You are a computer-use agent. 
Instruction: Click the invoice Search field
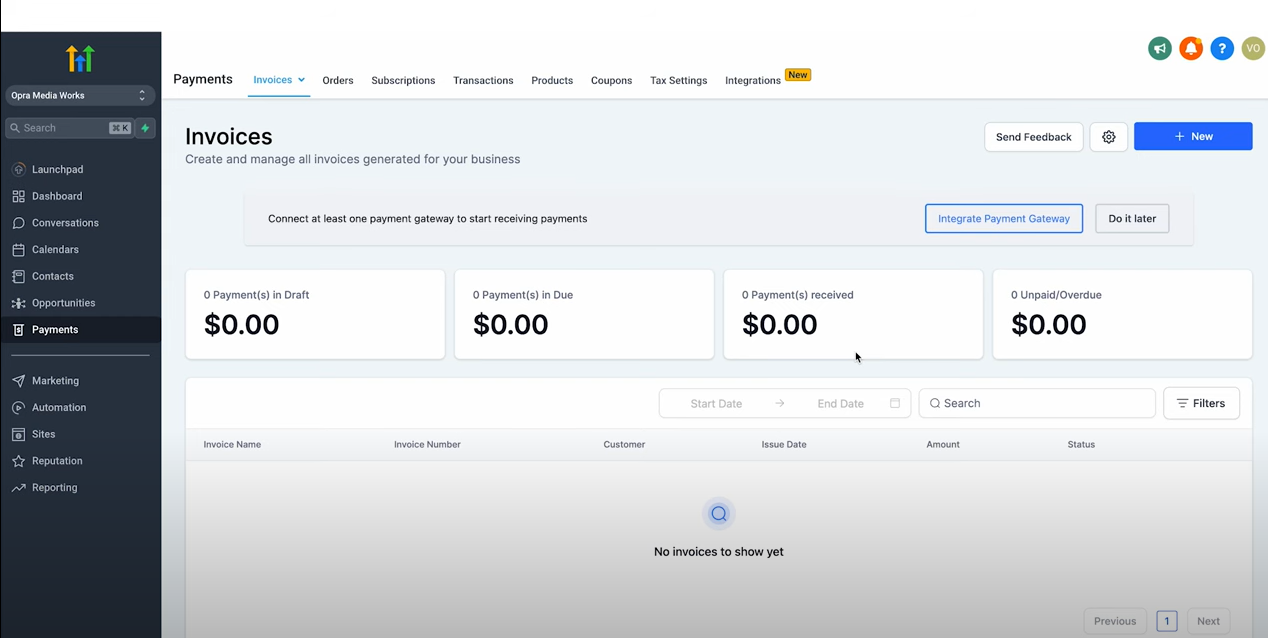[x=1037, y=403]
